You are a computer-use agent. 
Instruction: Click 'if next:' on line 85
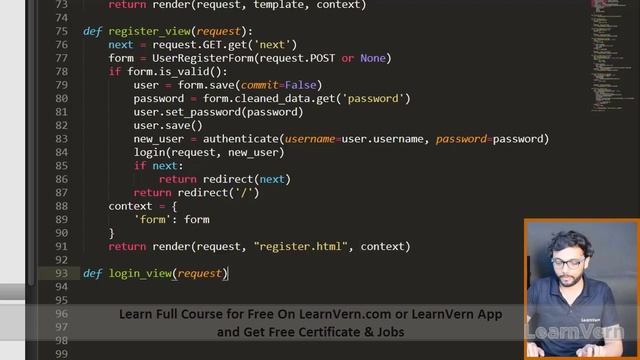coord(158,166)
